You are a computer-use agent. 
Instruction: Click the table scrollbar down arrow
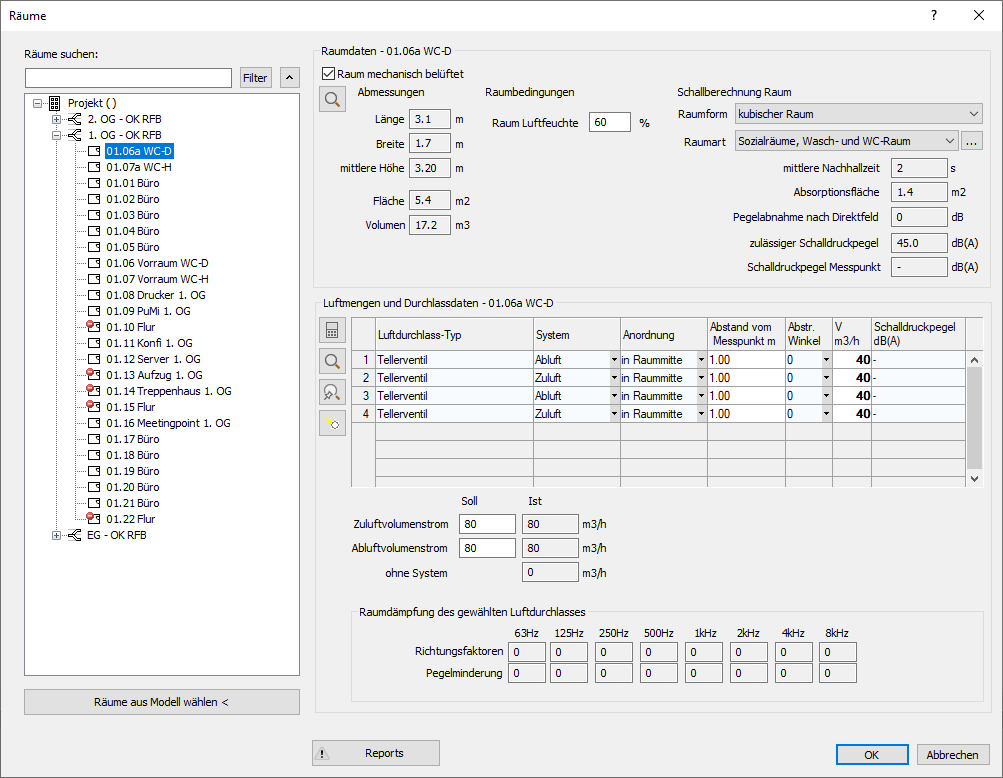974,479
